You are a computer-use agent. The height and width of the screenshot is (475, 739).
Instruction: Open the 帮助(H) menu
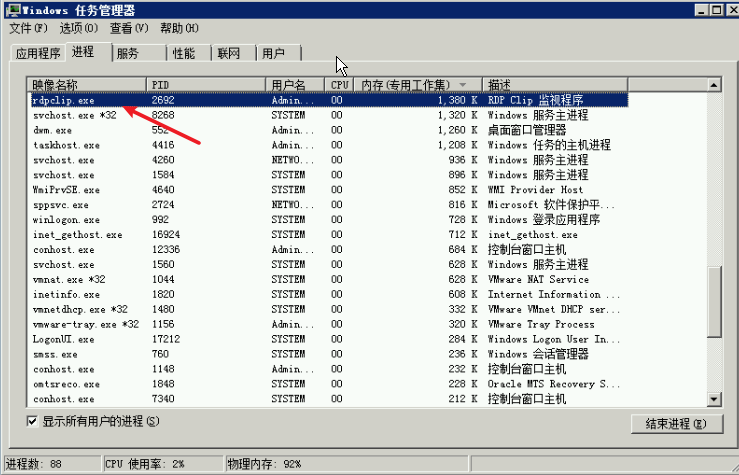pyautogui.click(x=179, y=28)
